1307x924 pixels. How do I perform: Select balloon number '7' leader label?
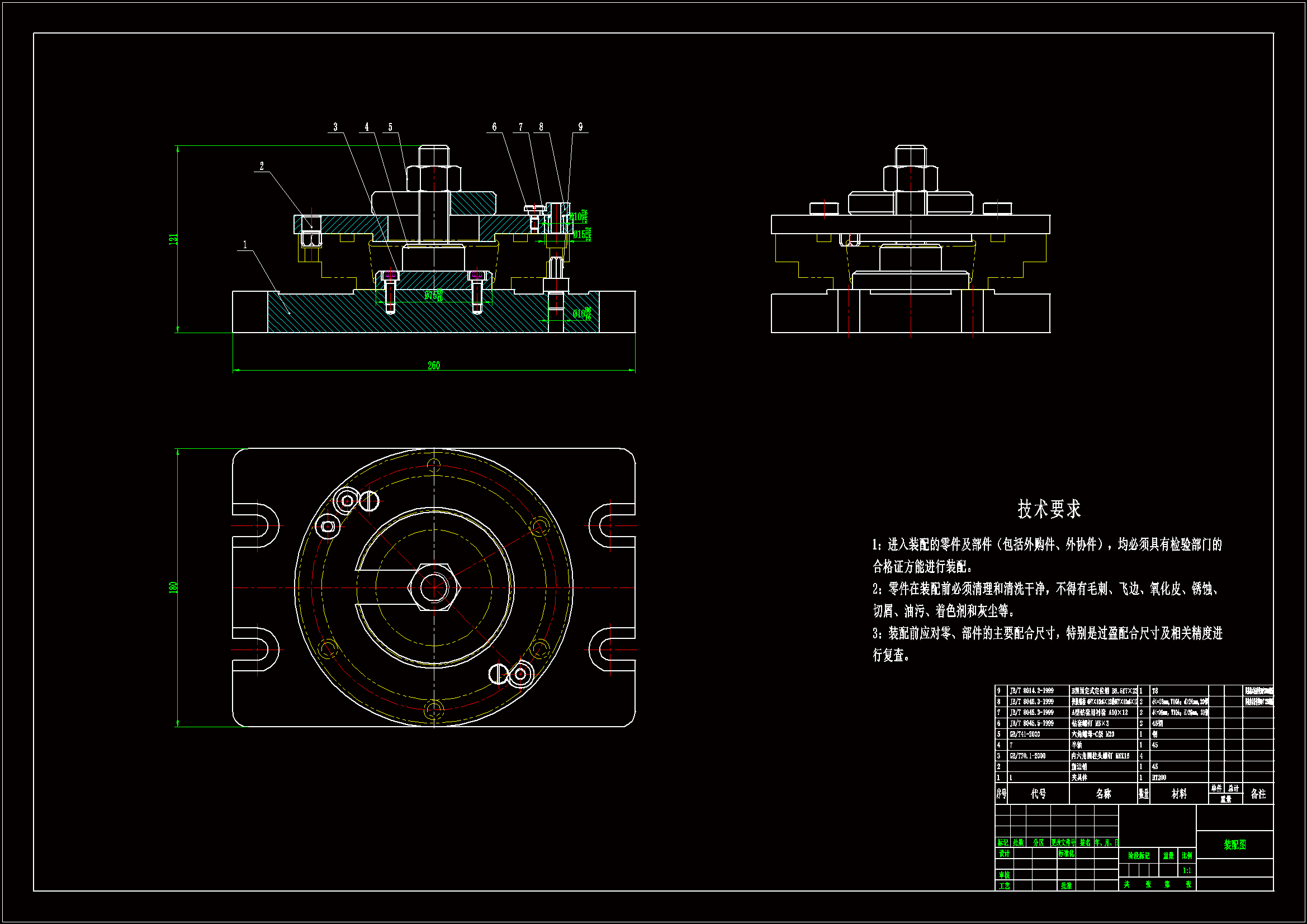point(520,127)
